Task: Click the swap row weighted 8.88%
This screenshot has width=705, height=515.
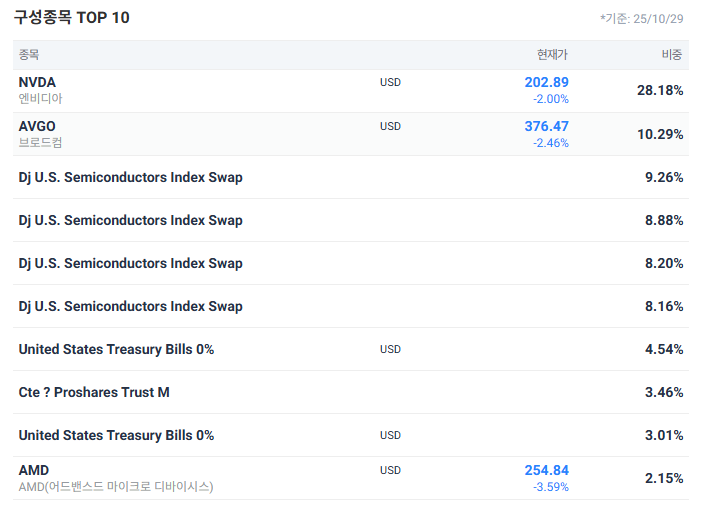Action: [351, 220]
